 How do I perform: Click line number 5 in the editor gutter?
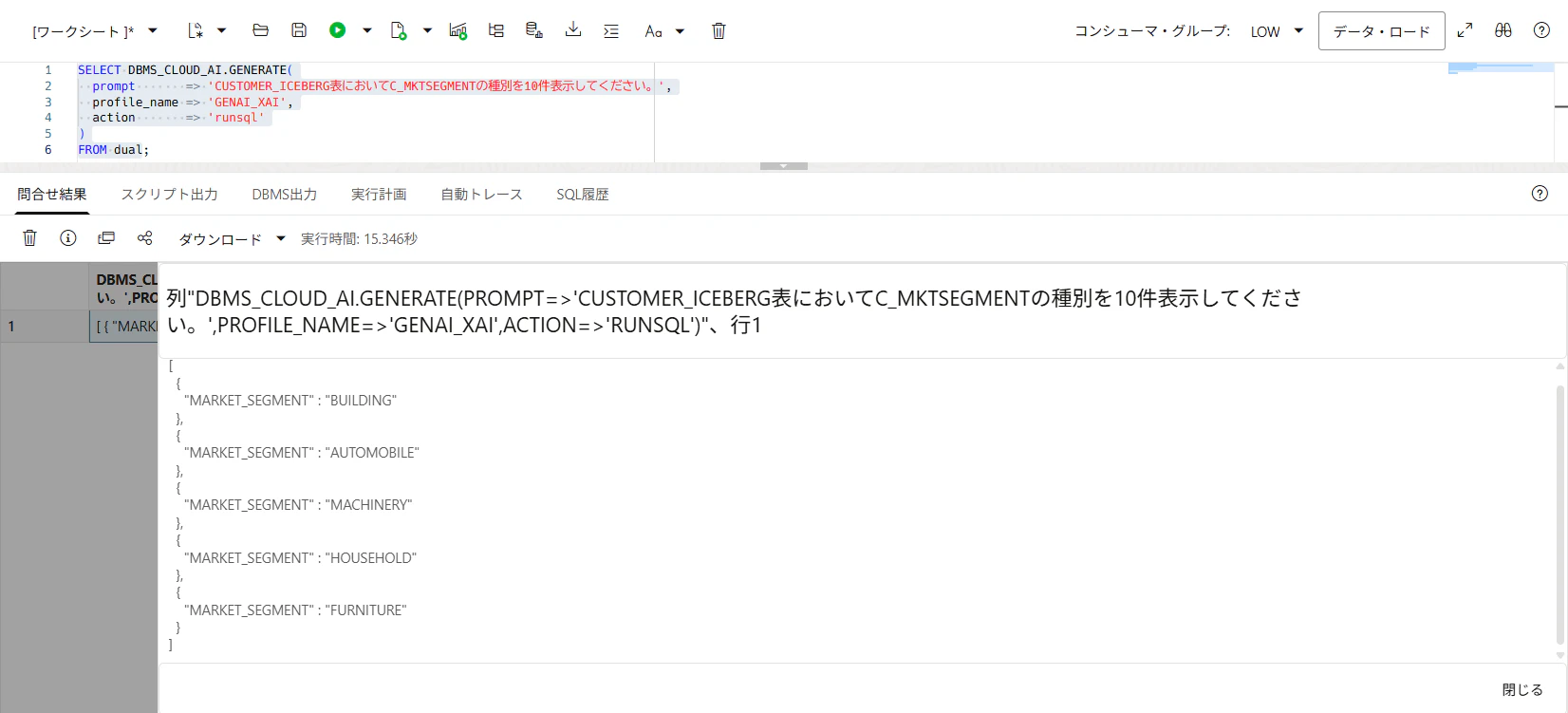pyautogui.click(x=48, y=134)
